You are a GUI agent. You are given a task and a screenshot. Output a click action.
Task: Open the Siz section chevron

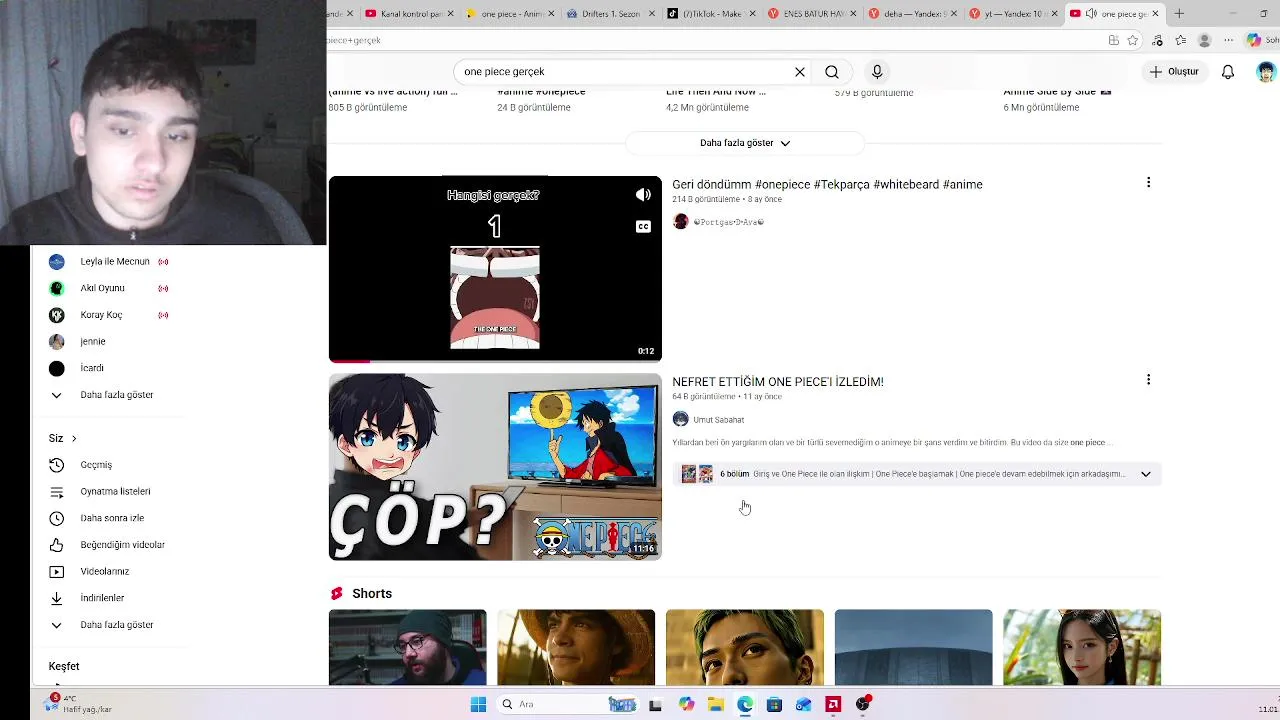coord(74,438)
